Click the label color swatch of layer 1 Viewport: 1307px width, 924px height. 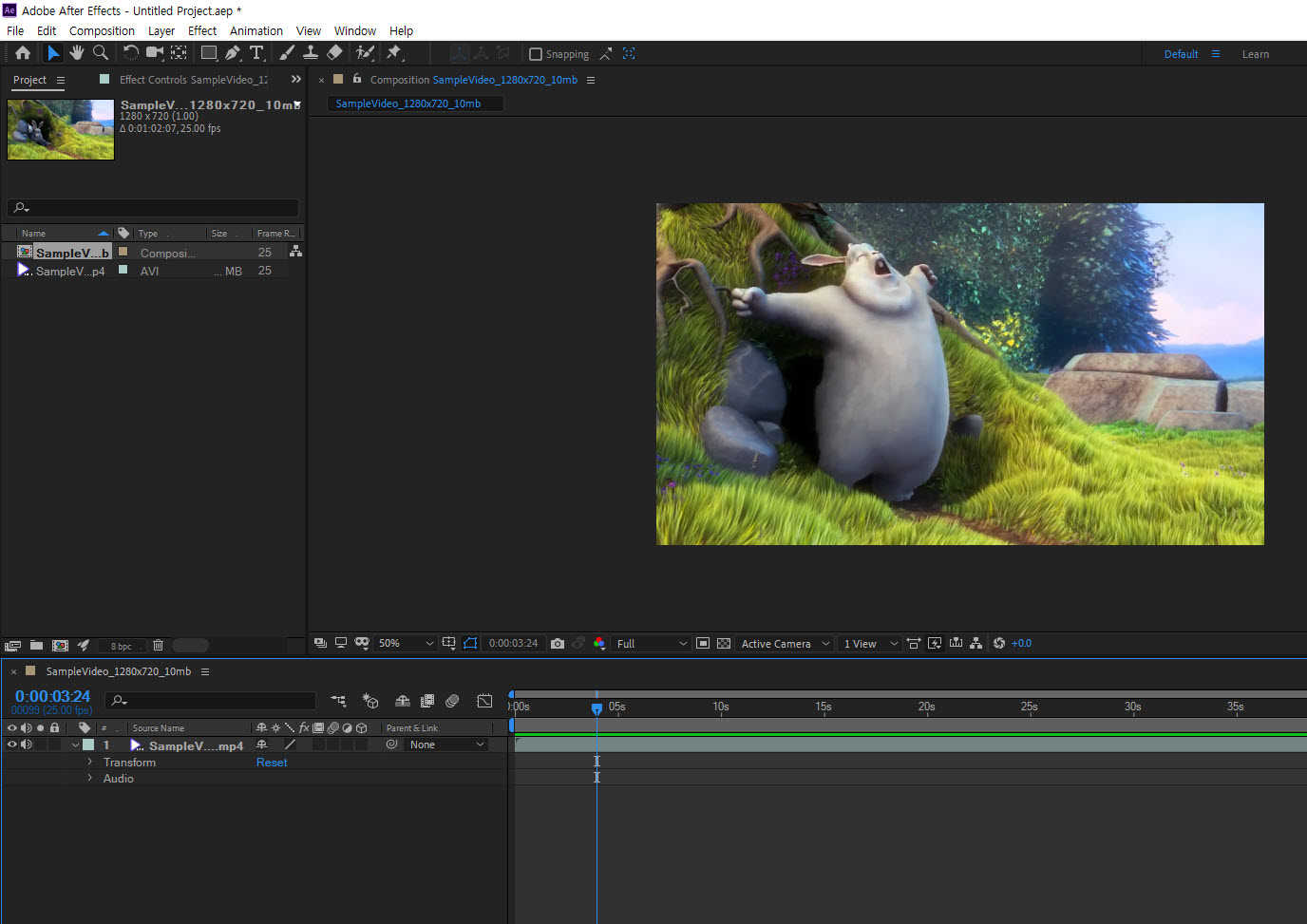(88, 745)
